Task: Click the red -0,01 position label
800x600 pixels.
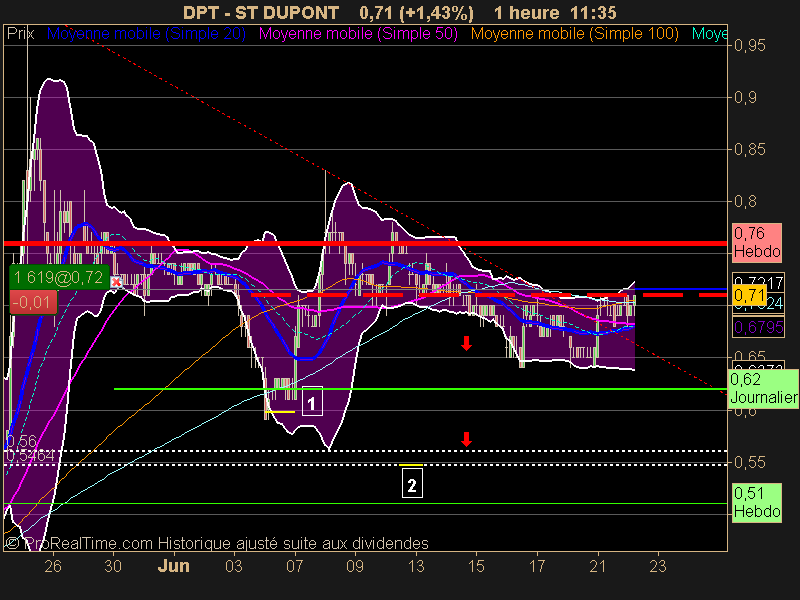Action: pos(33,302)
